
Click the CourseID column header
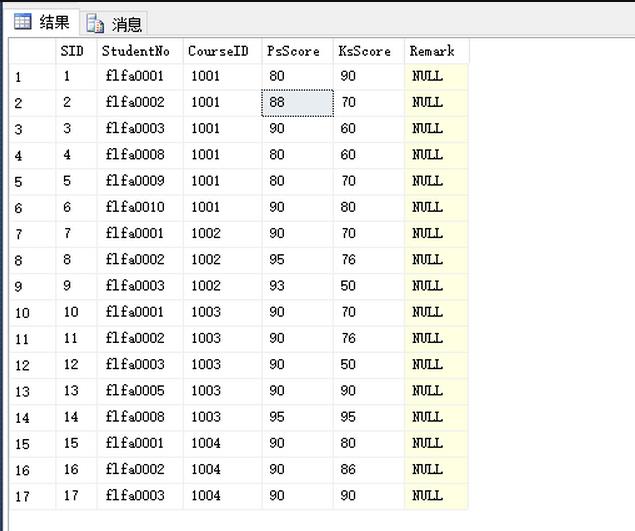click(222, 51)
